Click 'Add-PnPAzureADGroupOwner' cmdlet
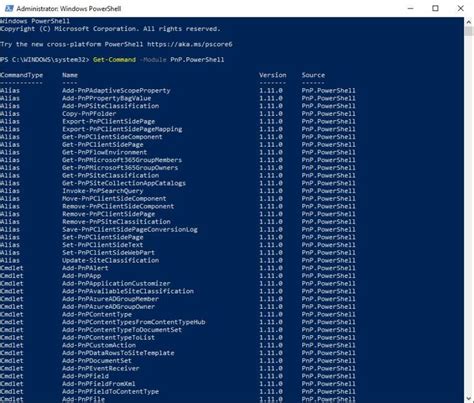 click(x=108, y=307)
